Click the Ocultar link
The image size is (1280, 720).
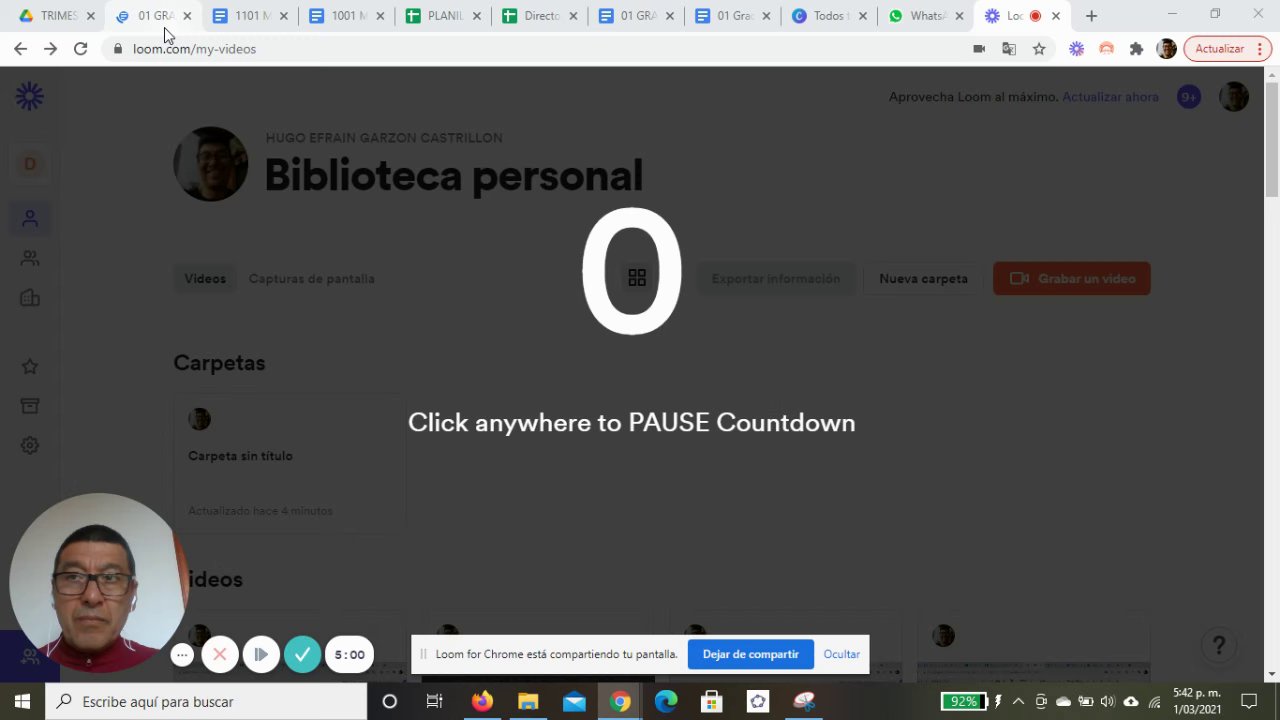pyautogui.click(x=842, y=654)
